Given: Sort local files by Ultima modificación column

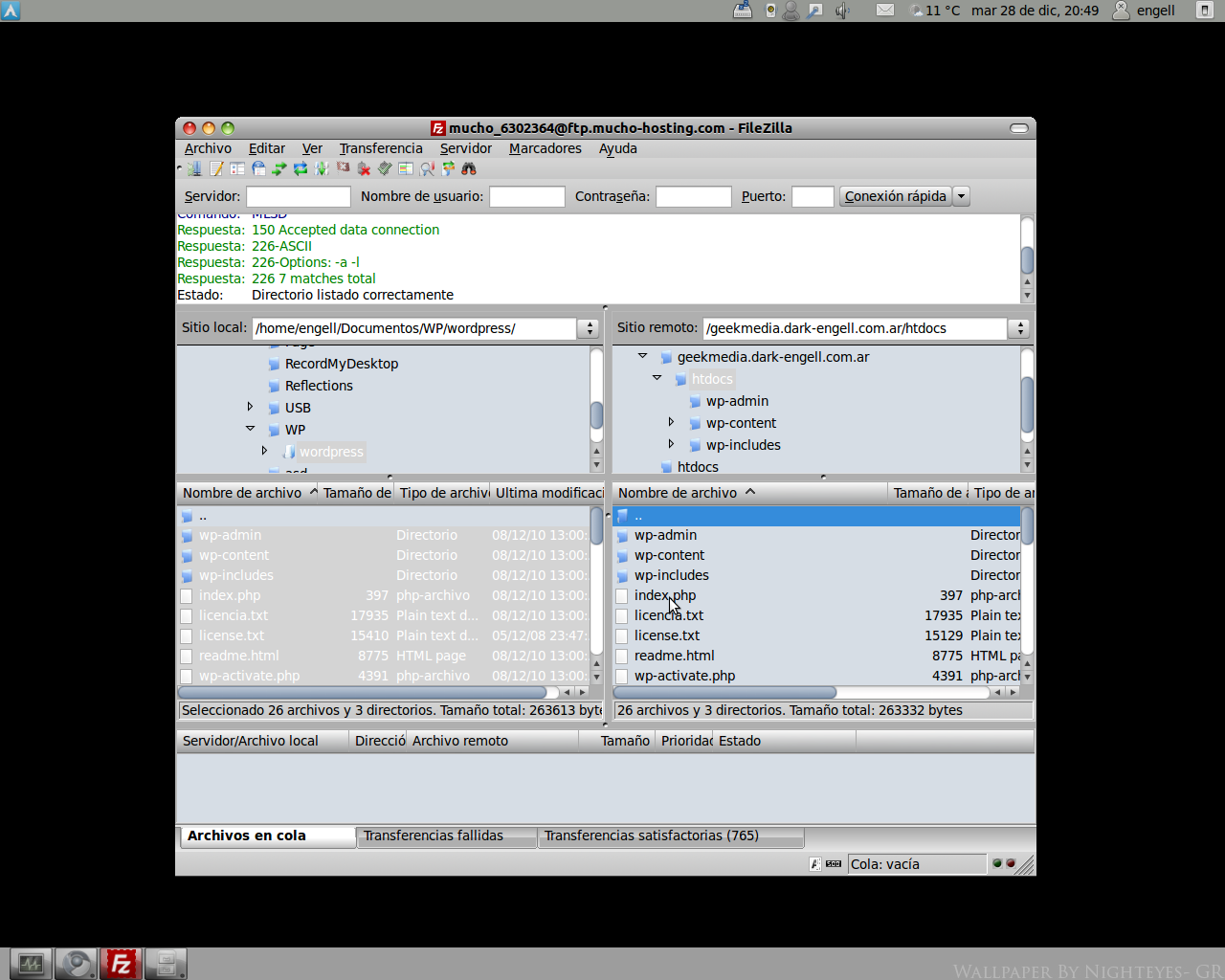Looking at the screenshot, I should click(x=548, y=493).
